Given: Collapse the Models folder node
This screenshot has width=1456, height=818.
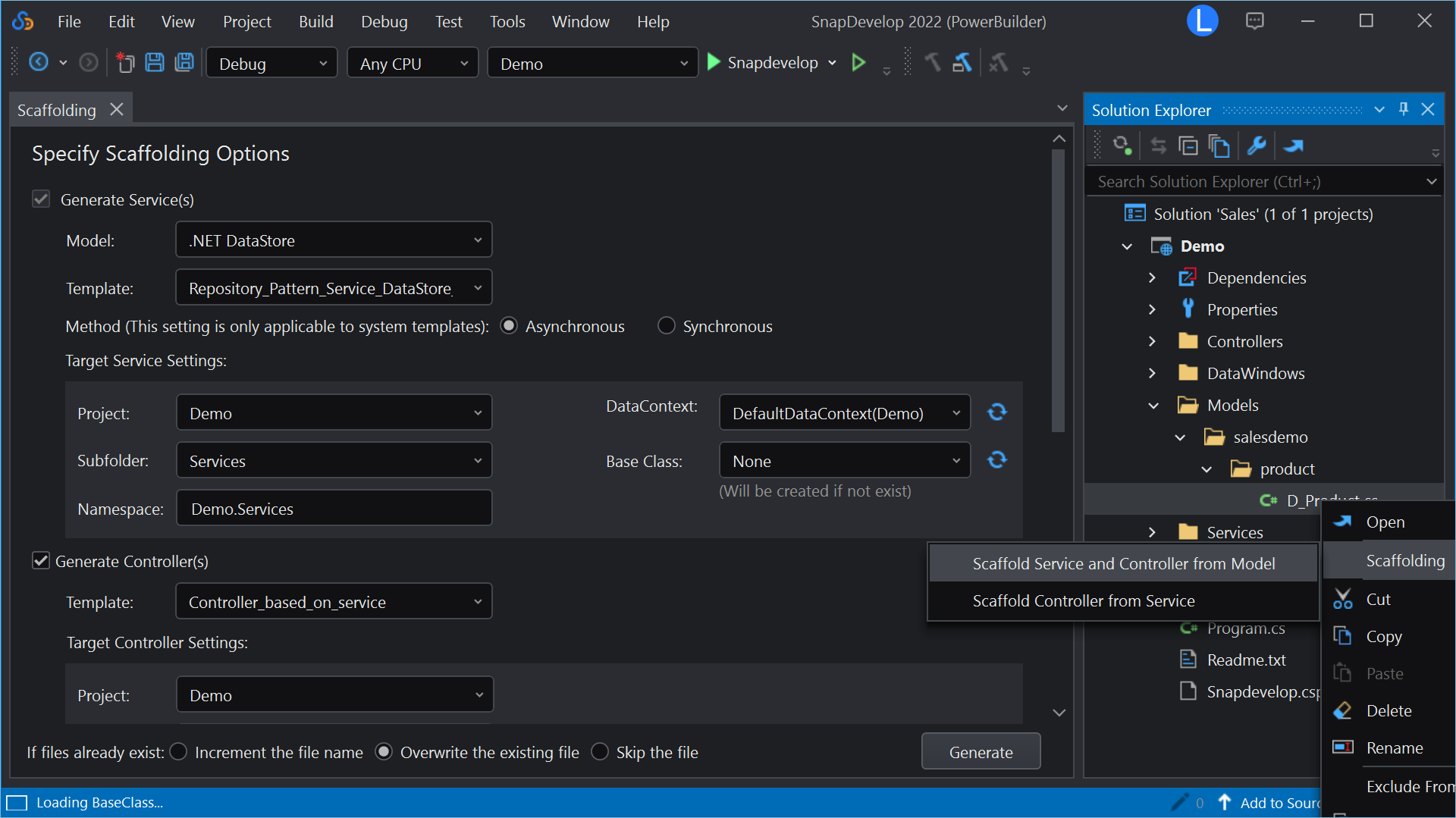Looking at the screenshot, I should point(1153,406).
